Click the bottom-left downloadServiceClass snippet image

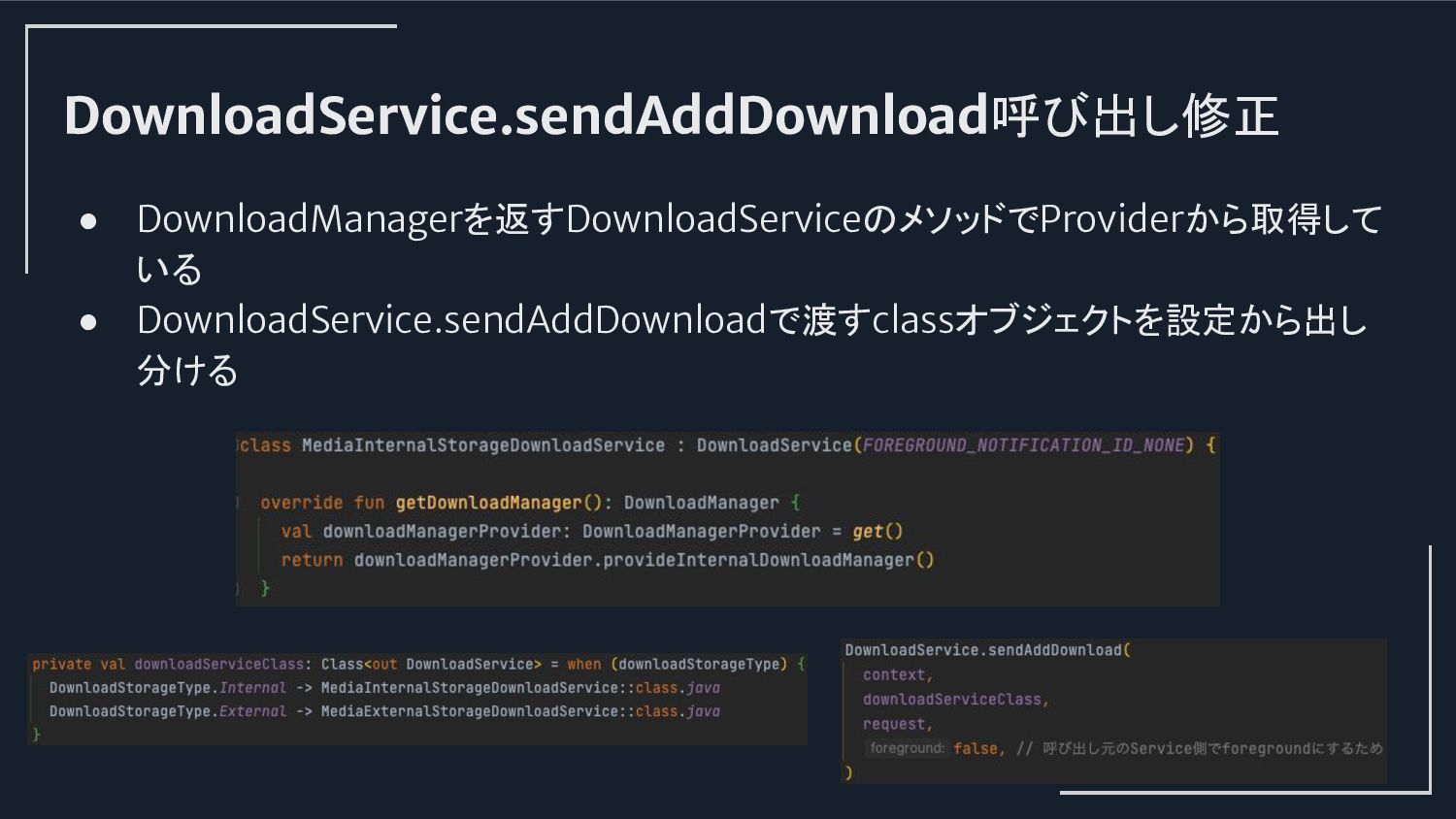point(418,699)
